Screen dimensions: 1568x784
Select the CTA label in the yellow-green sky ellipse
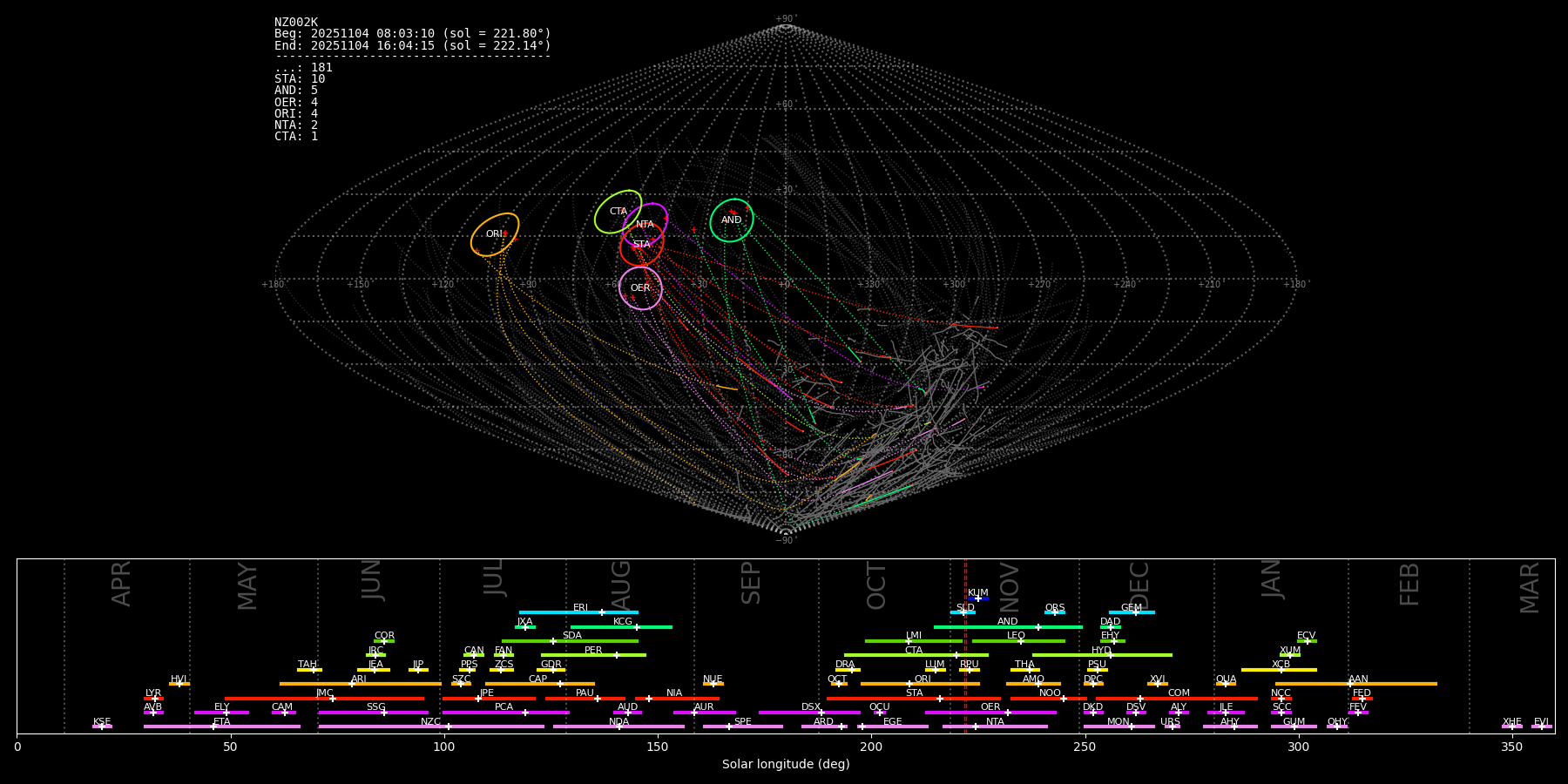[x=618, y=212]
